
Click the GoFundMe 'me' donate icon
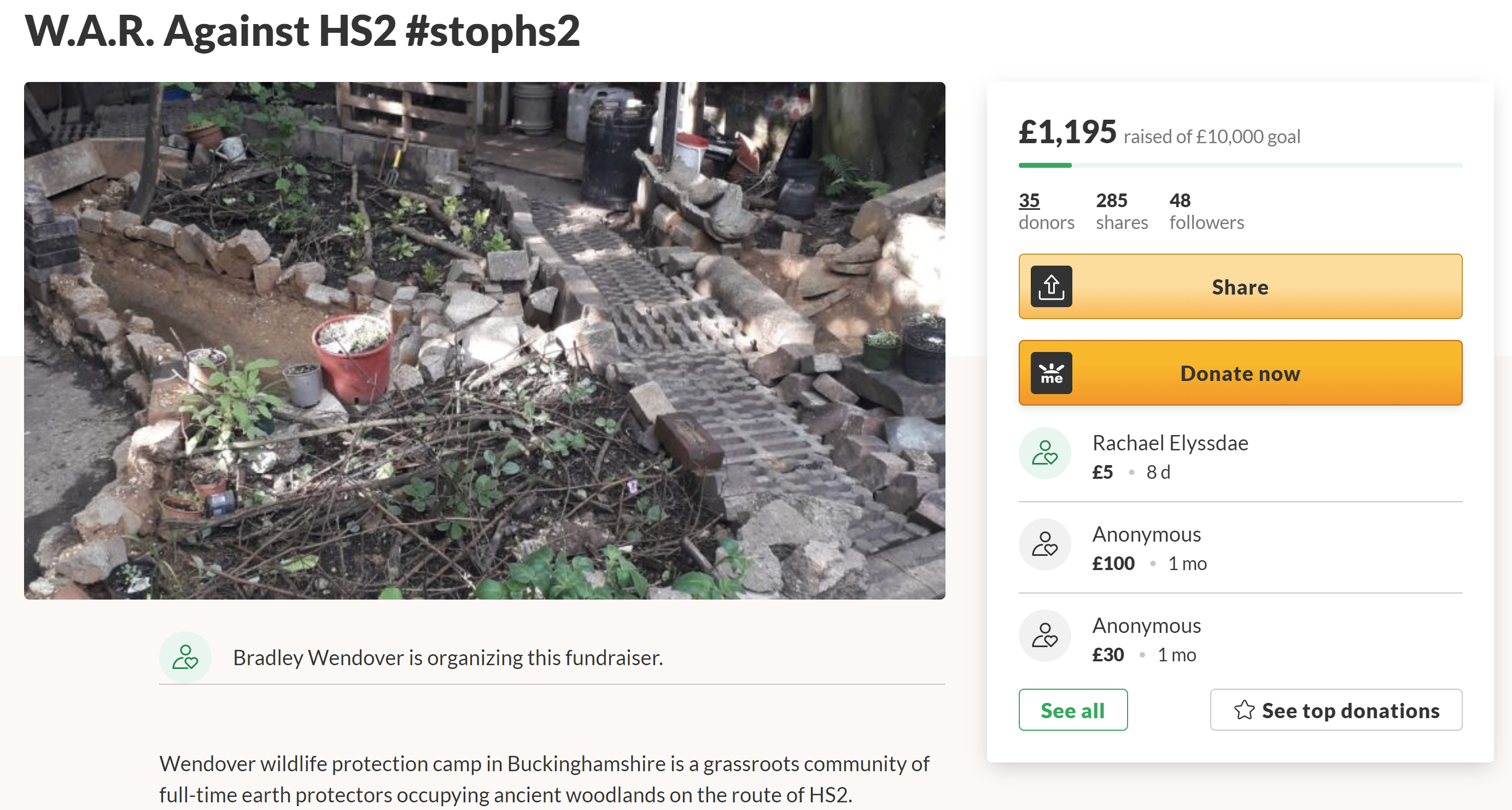pyautogui.click(x=1051, y=373)
